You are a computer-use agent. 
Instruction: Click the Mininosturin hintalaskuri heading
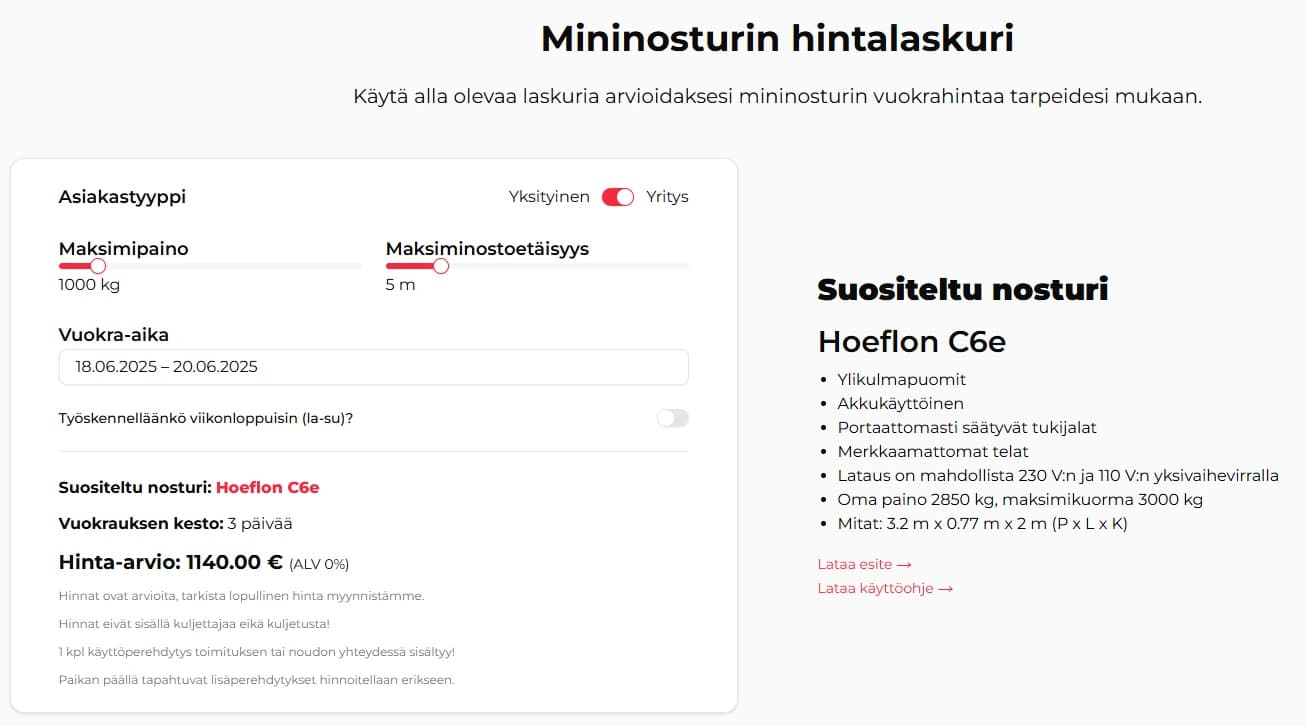point(777,39)
